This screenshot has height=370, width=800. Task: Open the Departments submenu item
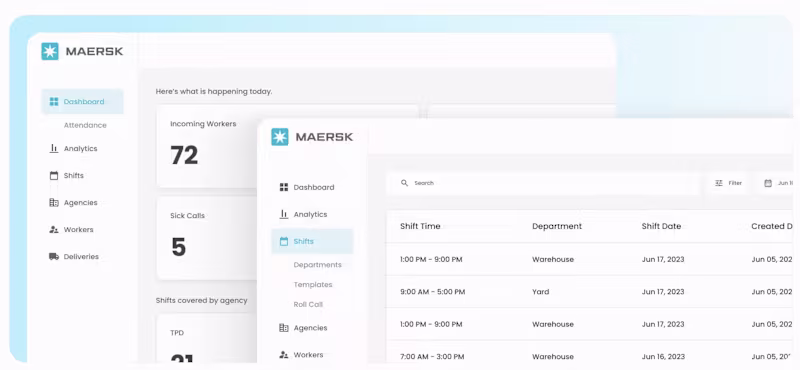pyautogui.click(x=317, y=265)
